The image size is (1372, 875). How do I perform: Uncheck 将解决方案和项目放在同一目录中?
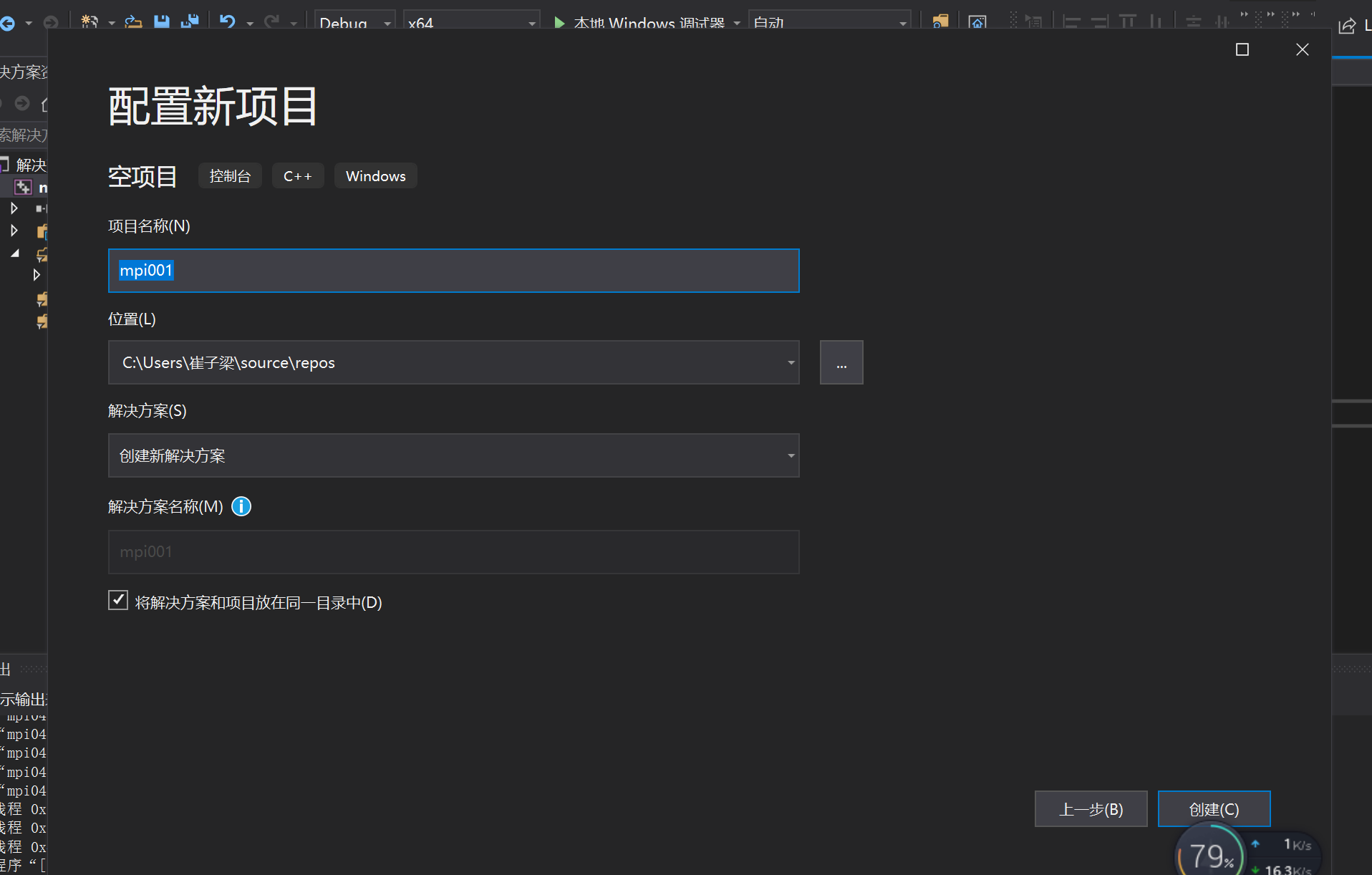pyautogui.click(x=117, y=599)
